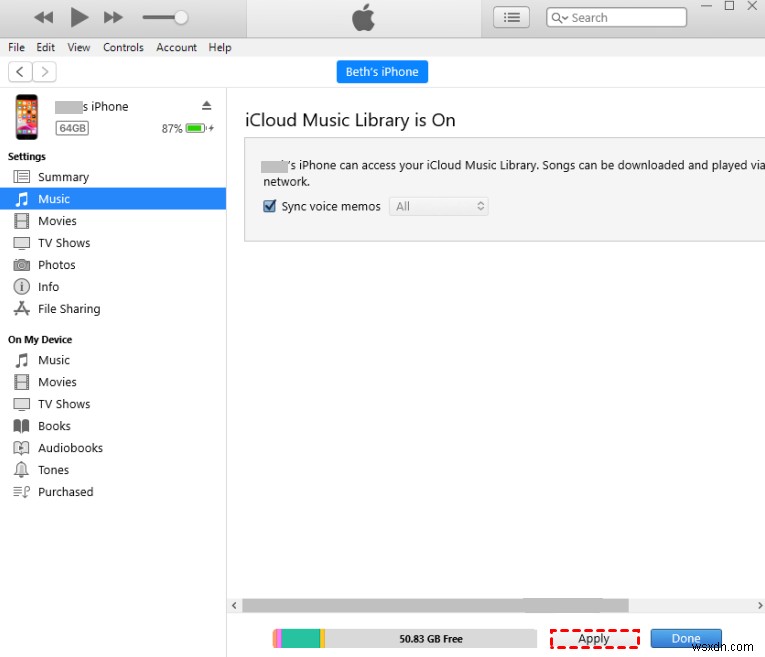Click the Info circle icon
Viewport: 765px width, 657px height.
[21, 287]
